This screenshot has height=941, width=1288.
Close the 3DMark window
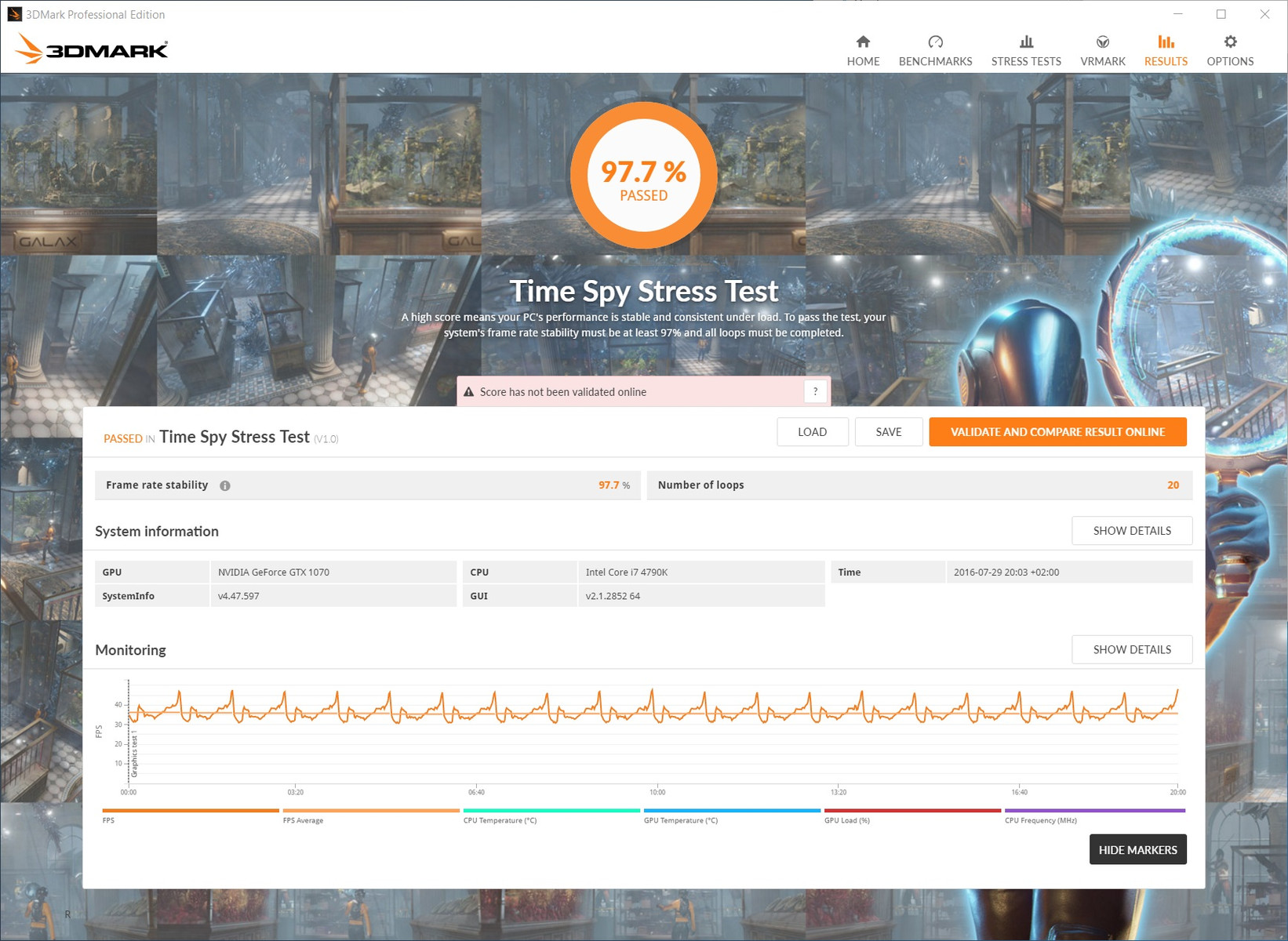(1264, 14)
